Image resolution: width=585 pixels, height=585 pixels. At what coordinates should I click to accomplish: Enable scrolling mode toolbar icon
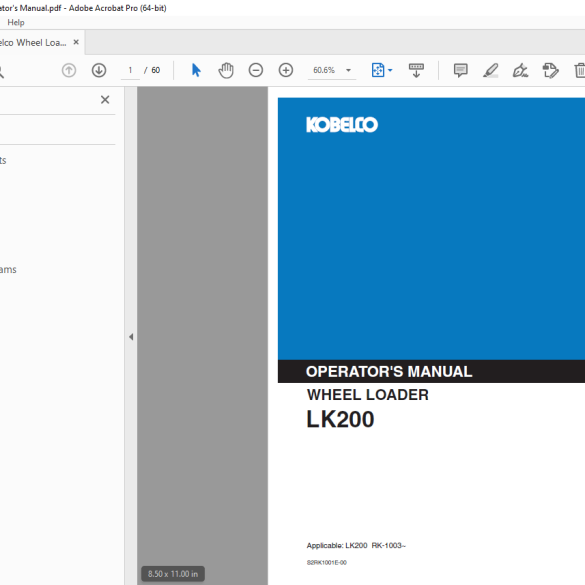[x=416, y=70]
